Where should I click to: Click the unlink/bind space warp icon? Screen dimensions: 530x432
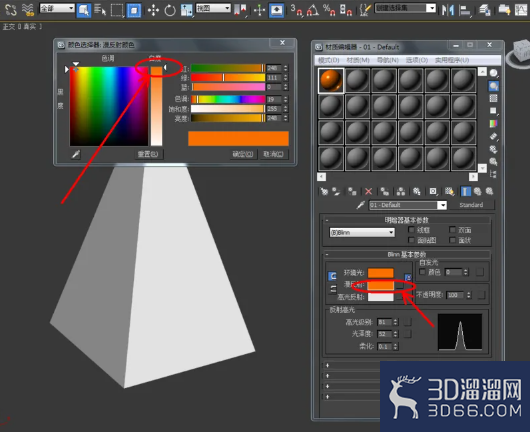point(27,10)
